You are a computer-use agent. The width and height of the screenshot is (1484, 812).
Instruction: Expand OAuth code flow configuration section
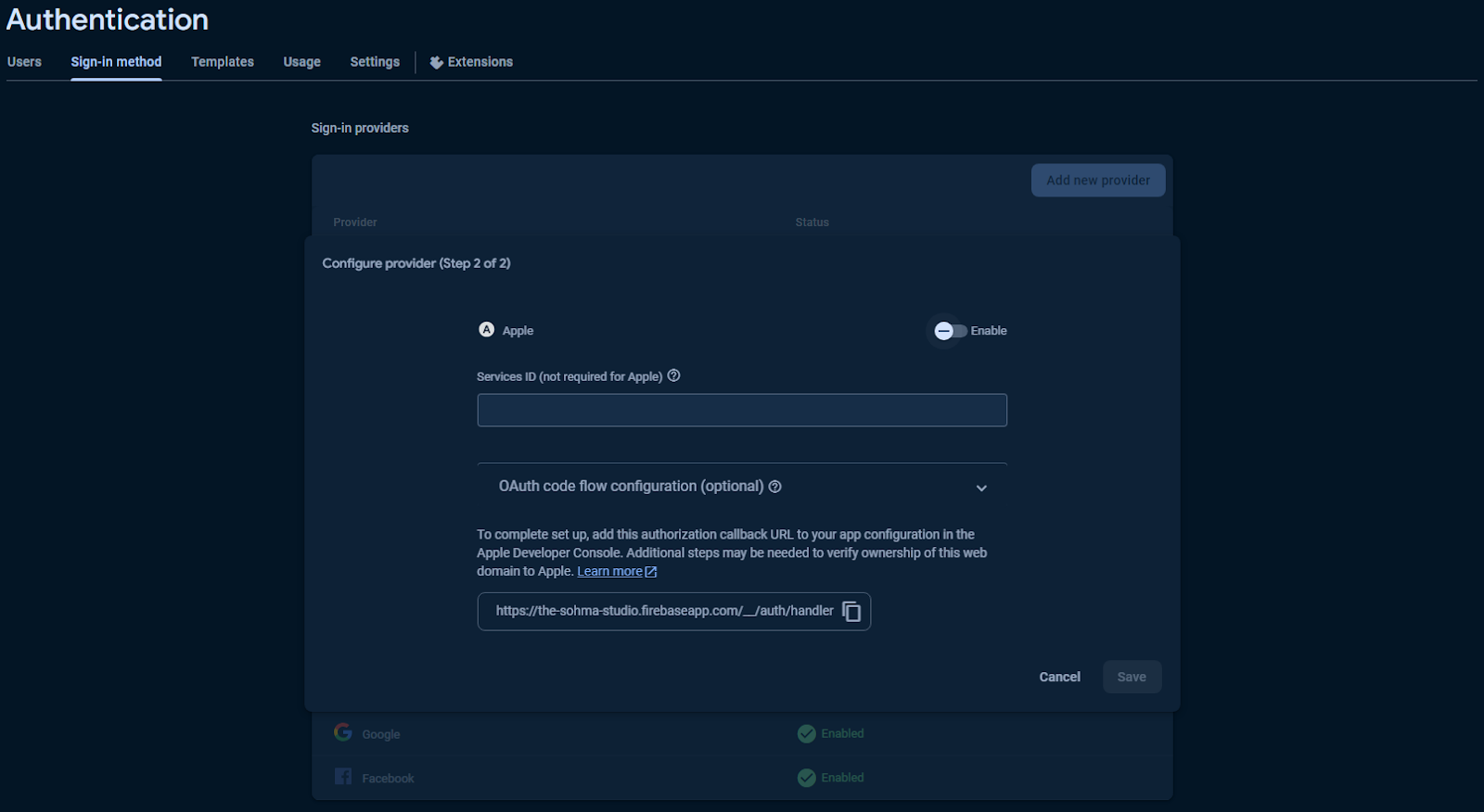(981, 488)
